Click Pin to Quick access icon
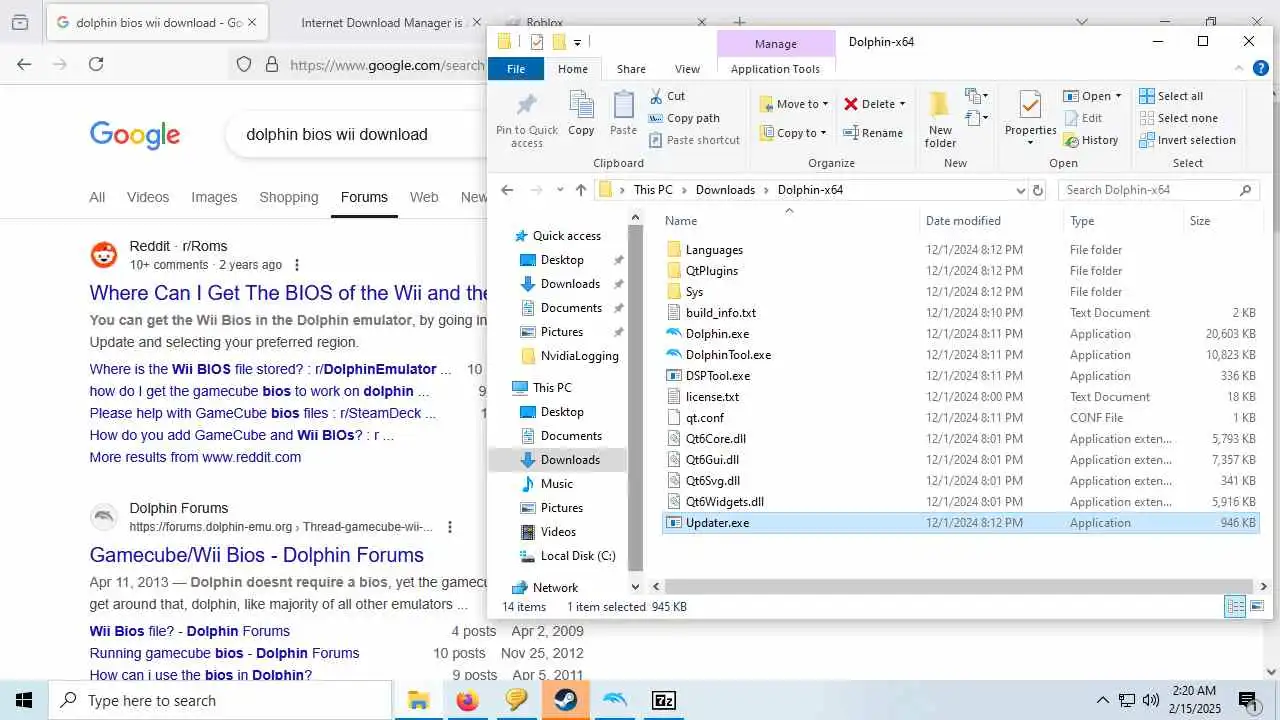Image resolution: width=1280 pixels, height=720 pixels. click(527, 106)
